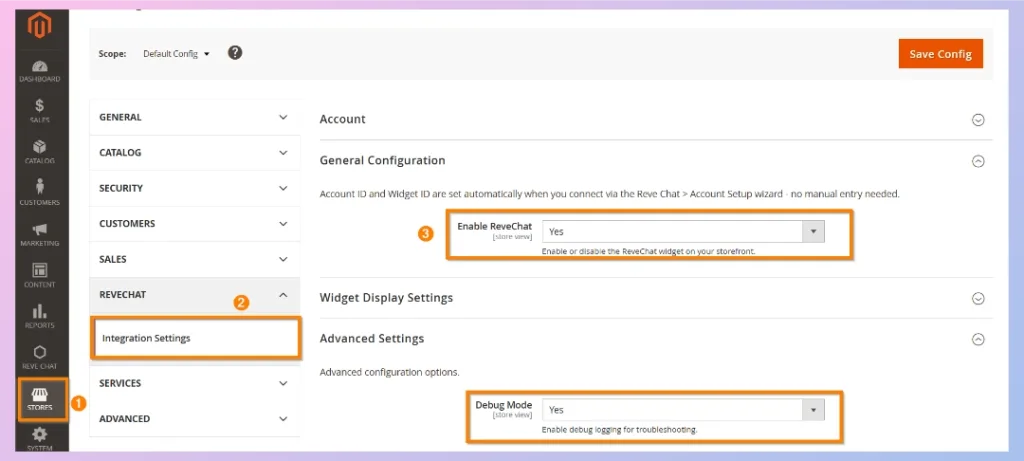
Task: Click the Enable ReveChat widget description note
Action: pyautogui.click(x=648, y=251)
